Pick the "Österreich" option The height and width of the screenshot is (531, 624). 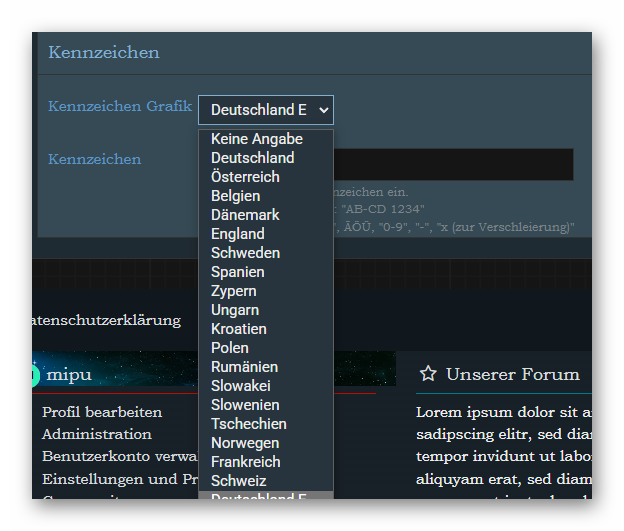[x=245, y=177]
